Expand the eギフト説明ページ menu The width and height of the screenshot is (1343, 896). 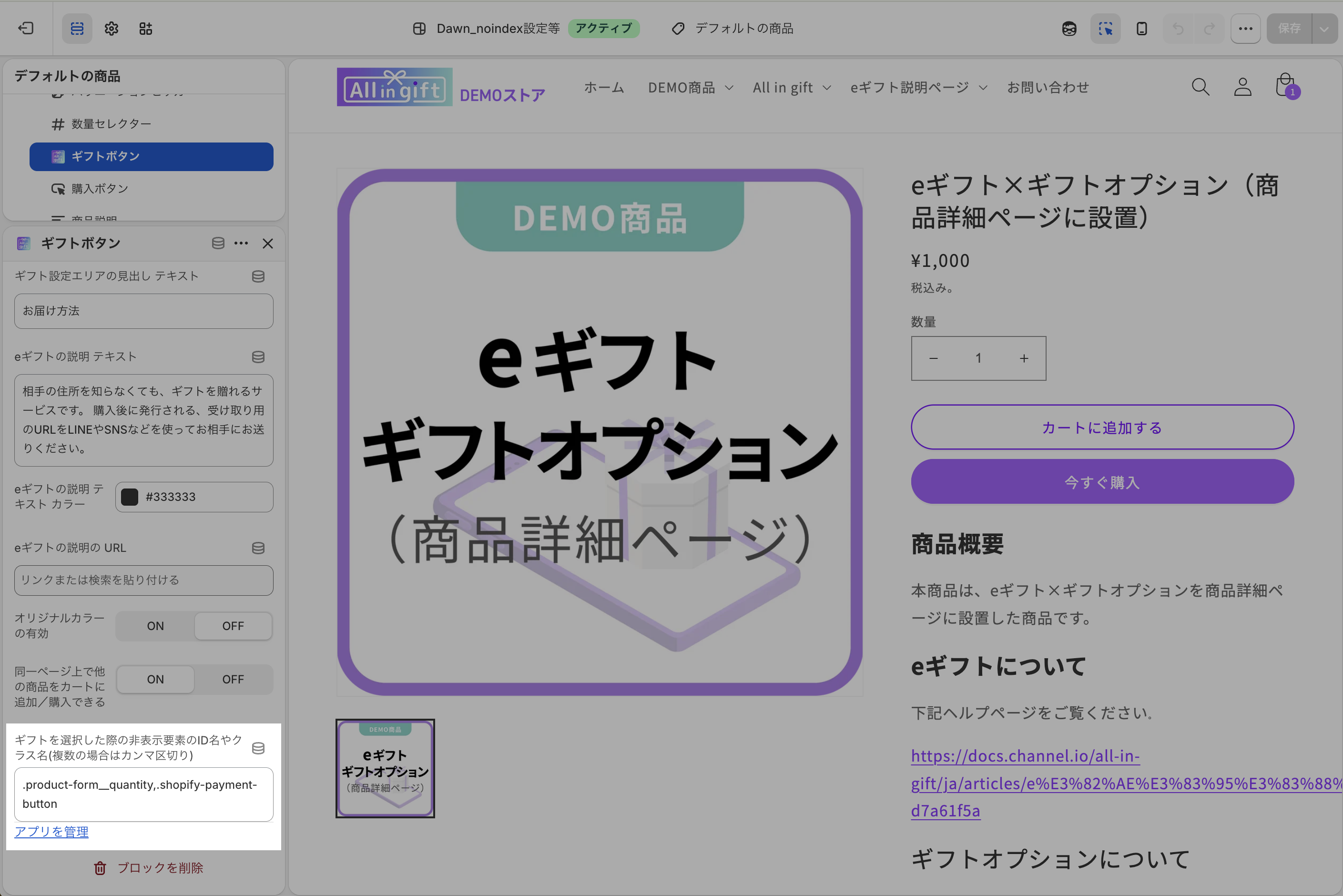coord(918,87)
